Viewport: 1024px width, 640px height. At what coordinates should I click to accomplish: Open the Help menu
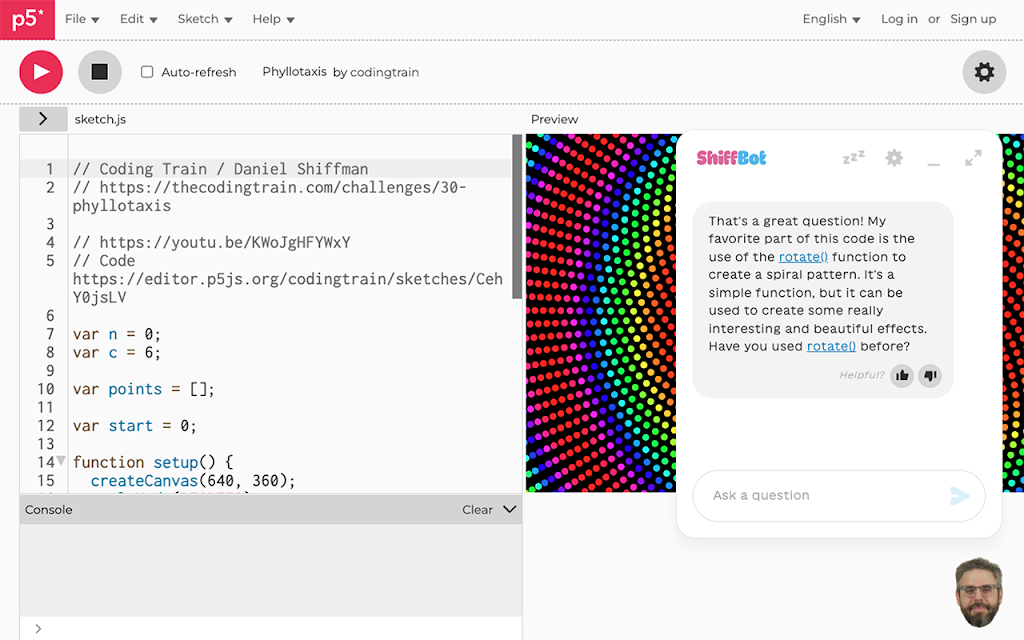click(273, 19)
